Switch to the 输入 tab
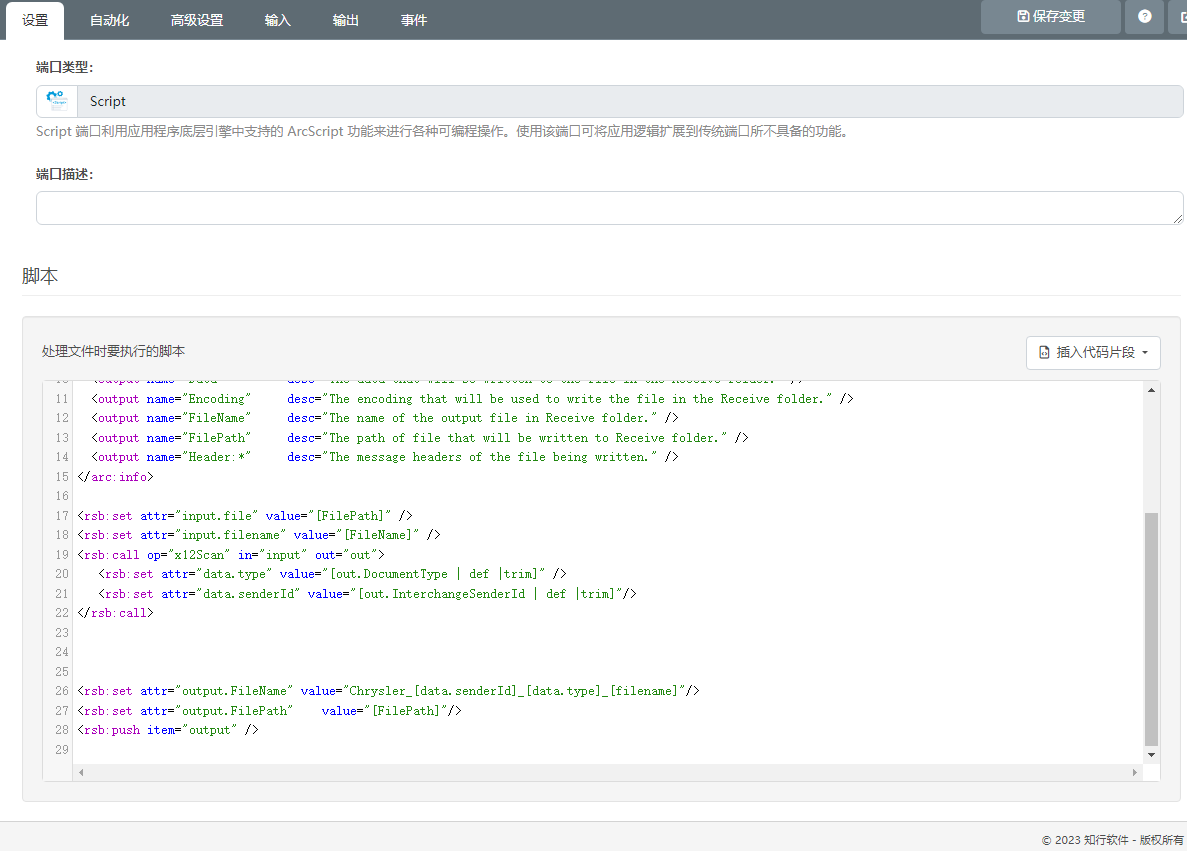Image resolution: width=1187 pixels, height=851 pixels. pos(278,20)
